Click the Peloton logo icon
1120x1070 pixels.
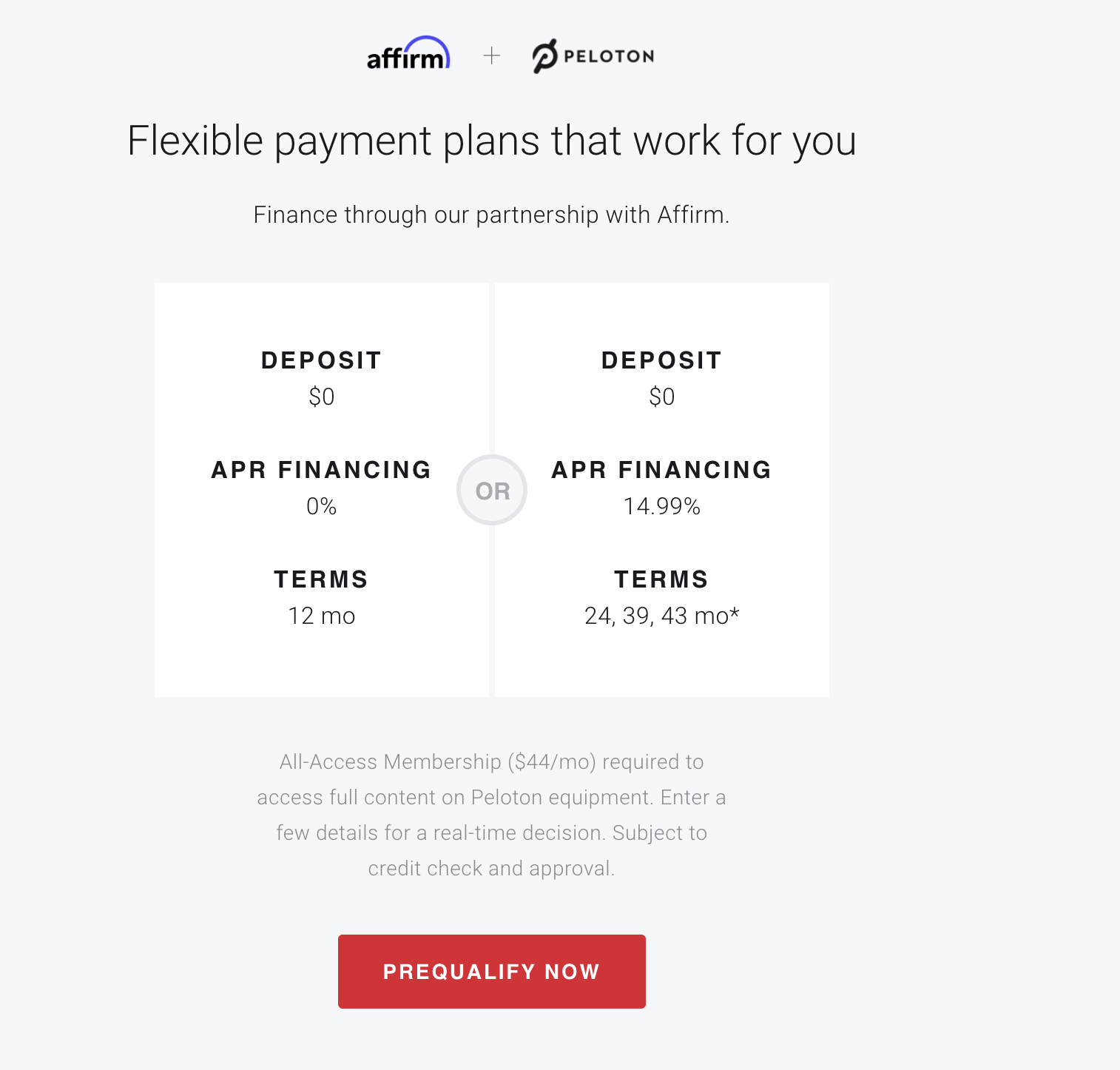coord(545,56)
